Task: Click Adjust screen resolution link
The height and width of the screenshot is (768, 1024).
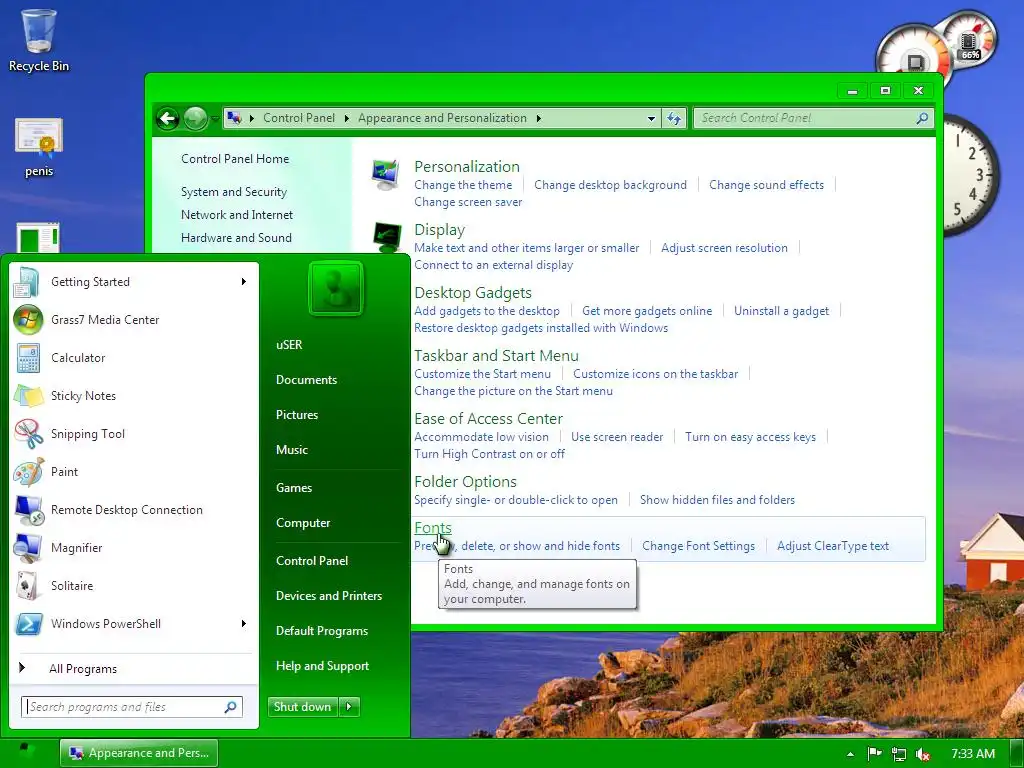Action: (x=724, y=248)
